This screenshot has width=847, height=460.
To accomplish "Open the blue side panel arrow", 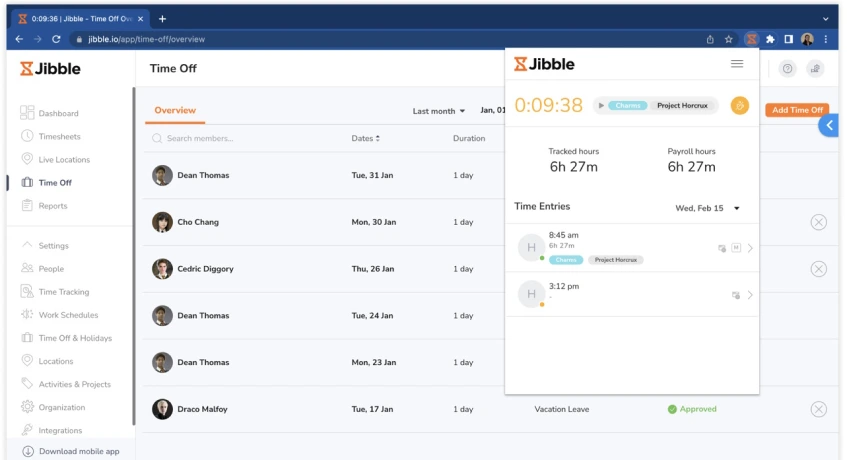I will [829, 125].
